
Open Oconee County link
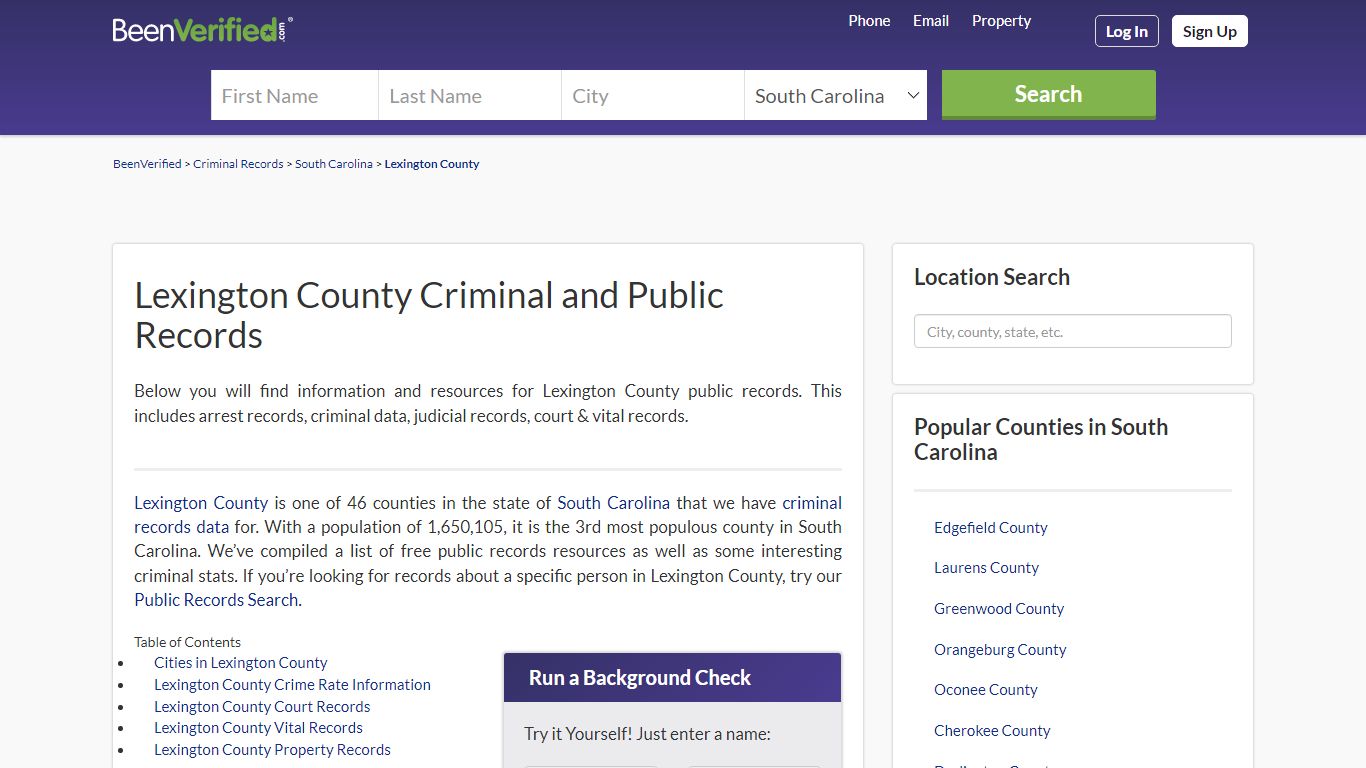click(986, 690)
